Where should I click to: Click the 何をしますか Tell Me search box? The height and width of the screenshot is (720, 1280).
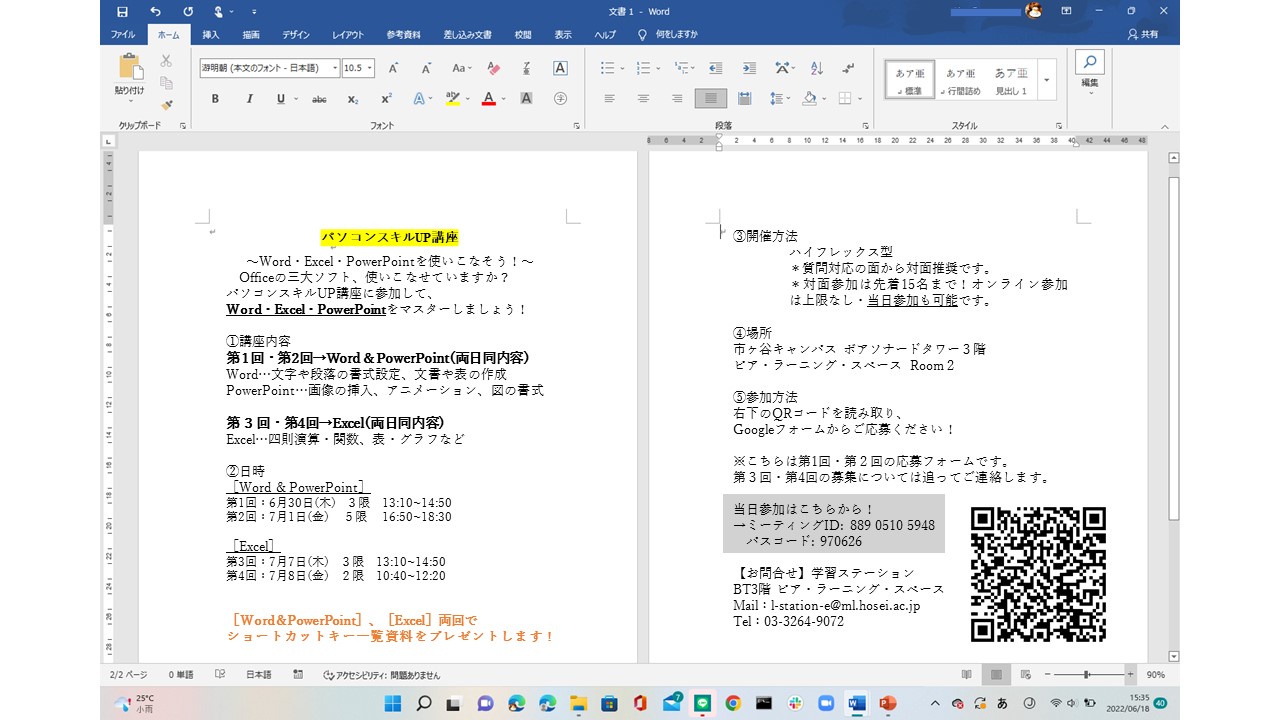668,34
